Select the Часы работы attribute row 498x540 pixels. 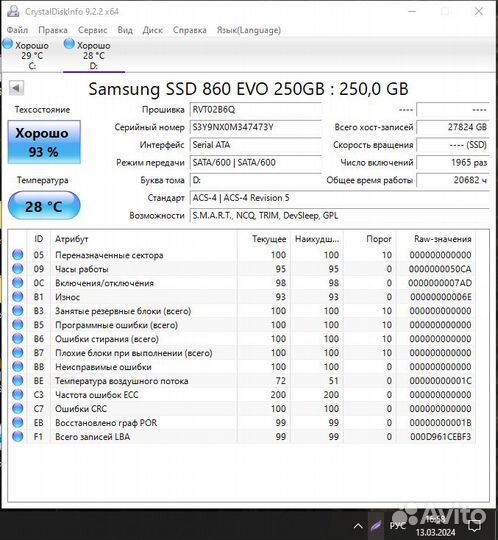(242, 269)
